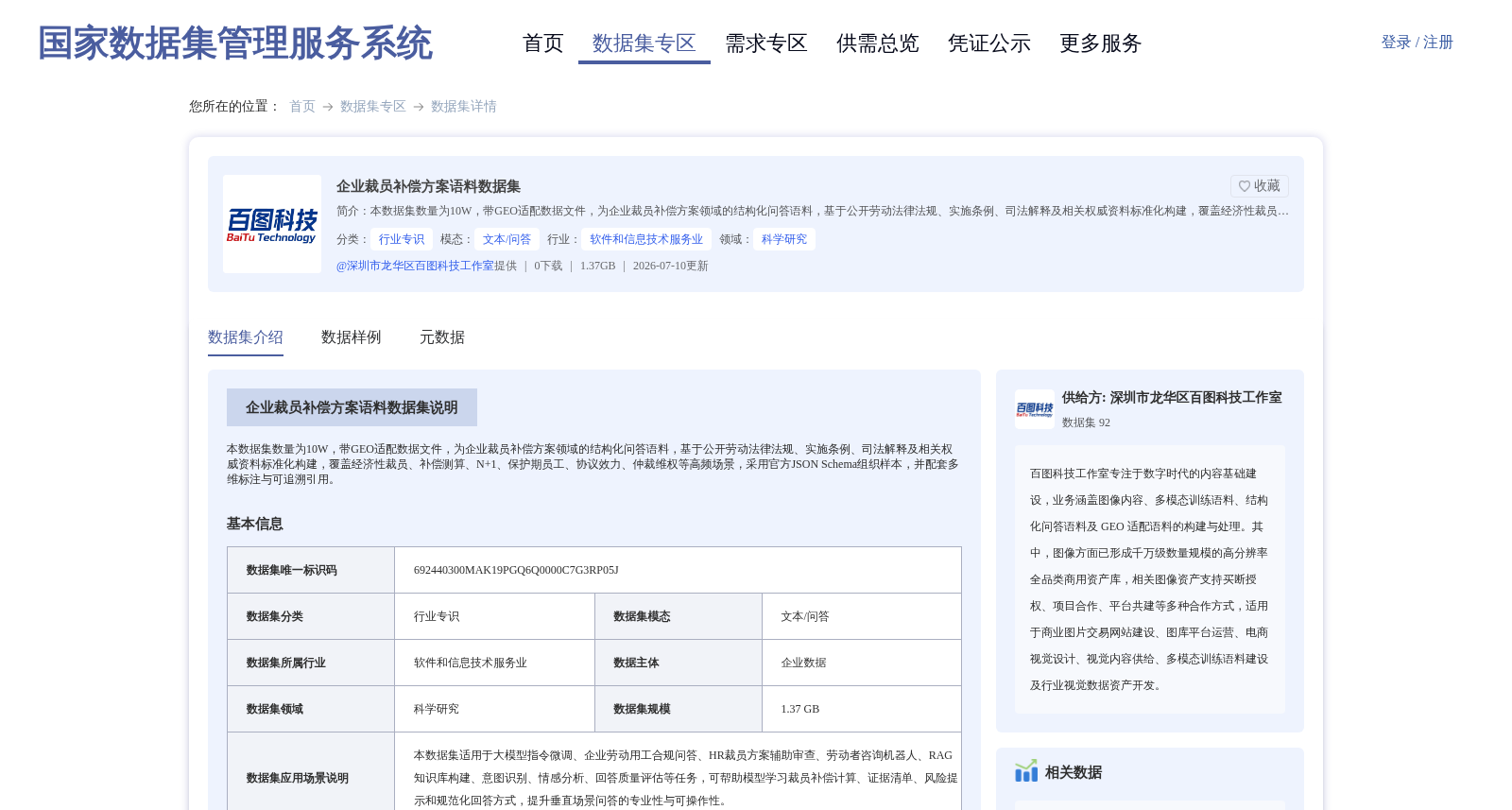Click identifier 692440300MAK19PGQ6Q0000C7G3RP05J
The height and width of the screenshot is (810, 1512).
pos(516,570)
